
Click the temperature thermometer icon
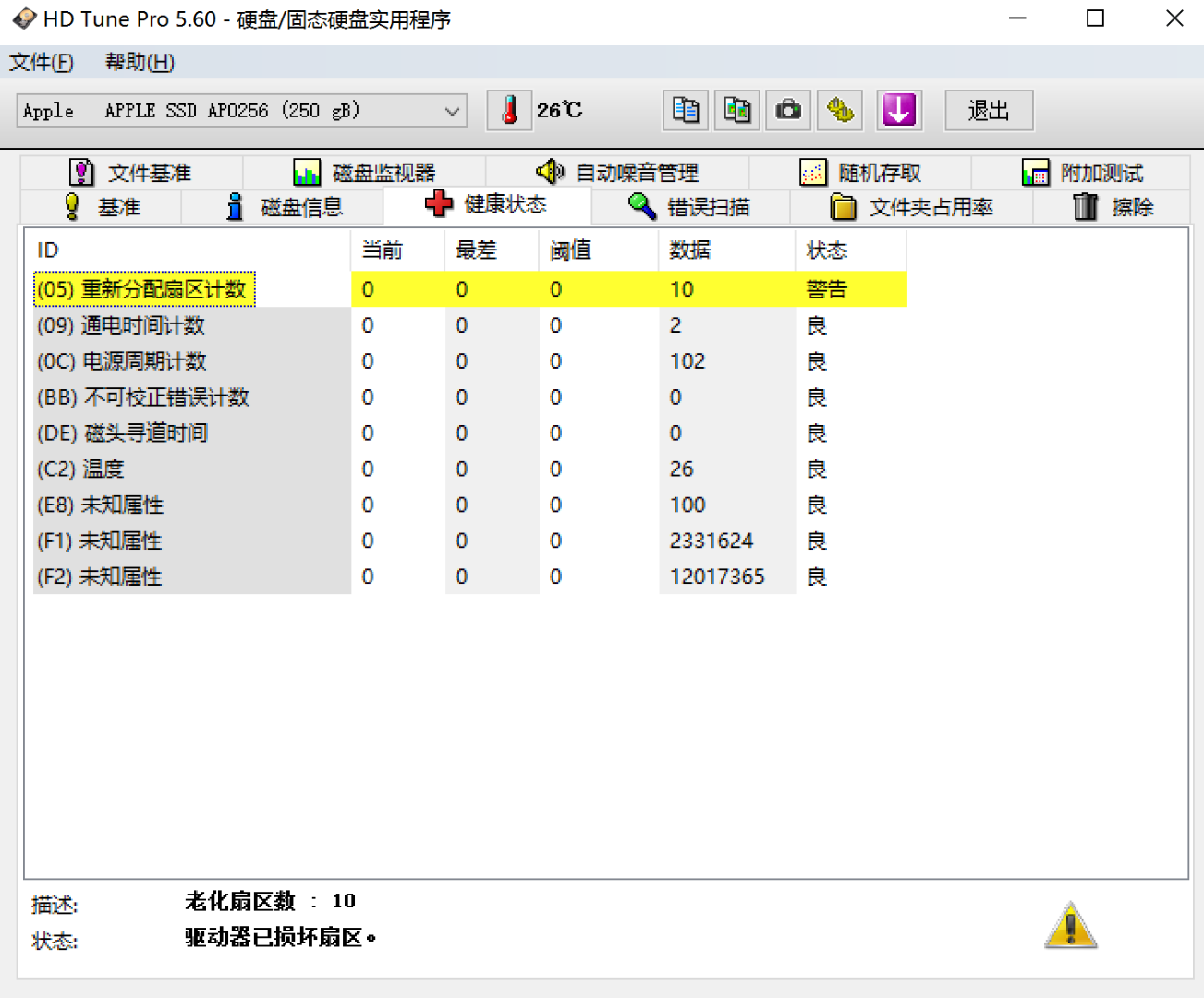pos(509,111)
